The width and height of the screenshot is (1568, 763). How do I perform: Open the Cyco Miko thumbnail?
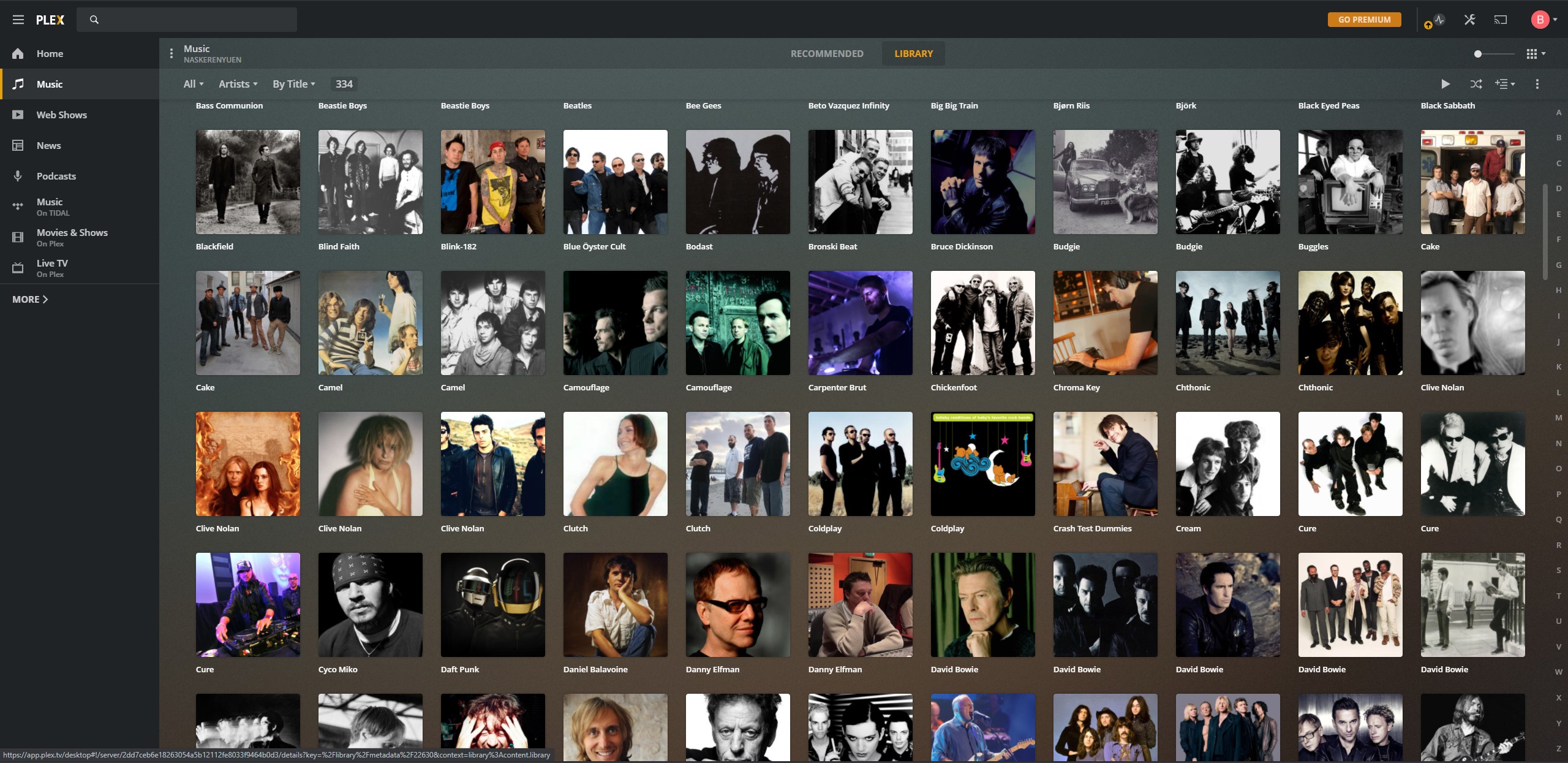coord(371,605)
